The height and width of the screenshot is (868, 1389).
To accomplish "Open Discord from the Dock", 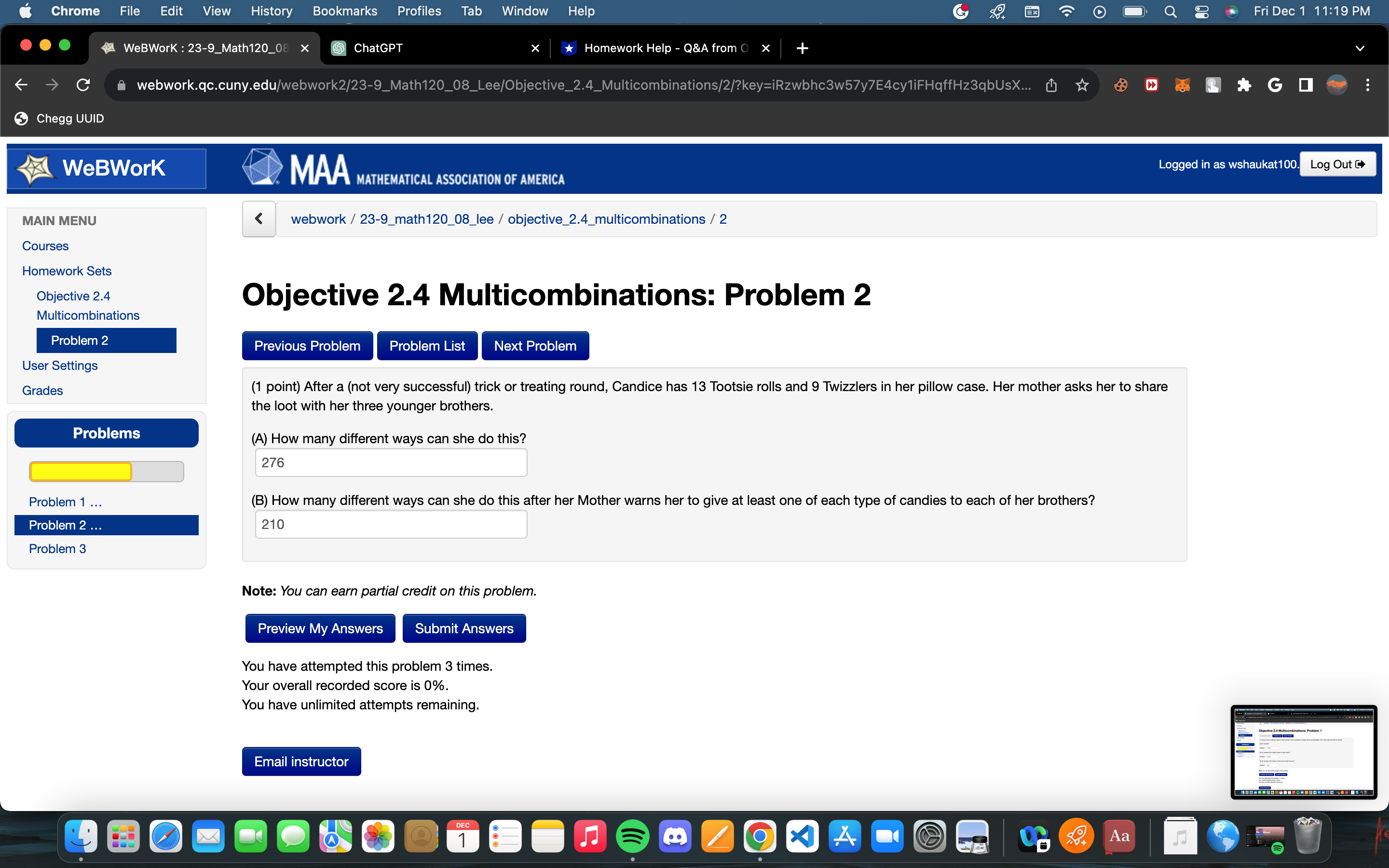I will [676, 837].
